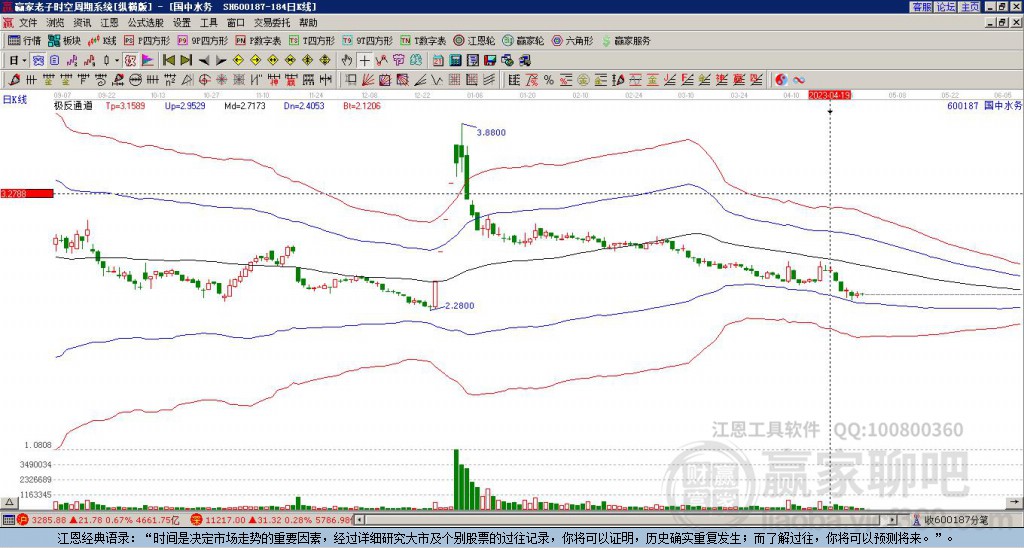Click the black right arrow icon
This screenshot has height=548, width=1024.
coord(221,61)
